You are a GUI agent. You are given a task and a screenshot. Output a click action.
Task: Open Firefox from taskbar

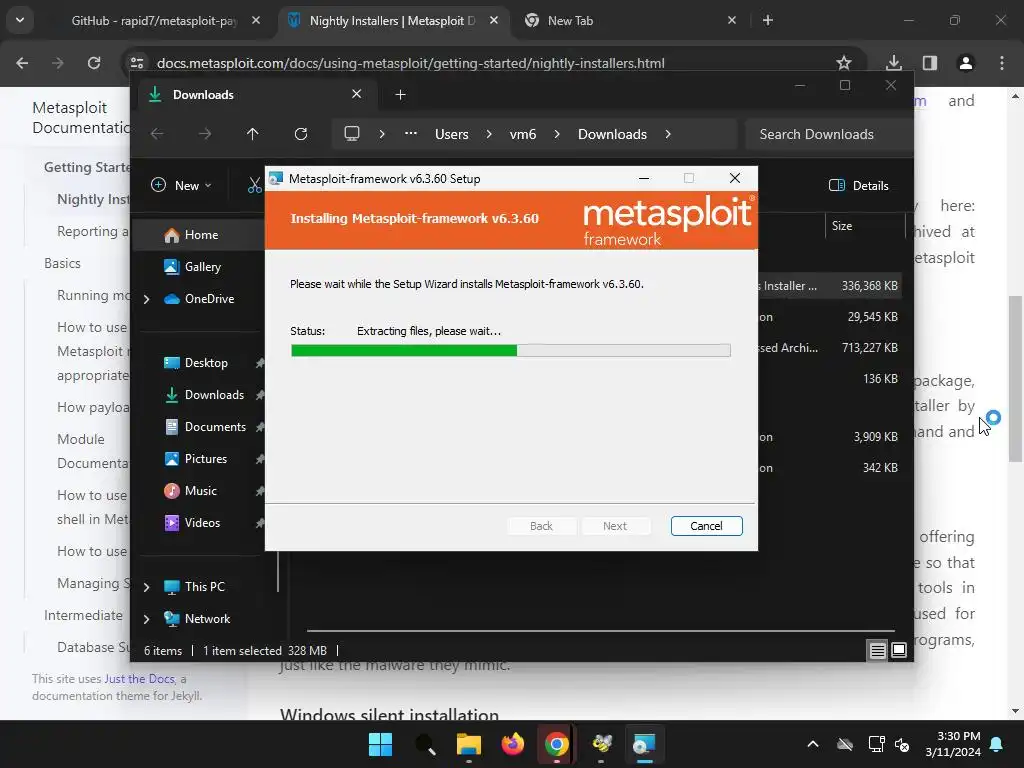(513, 744)
